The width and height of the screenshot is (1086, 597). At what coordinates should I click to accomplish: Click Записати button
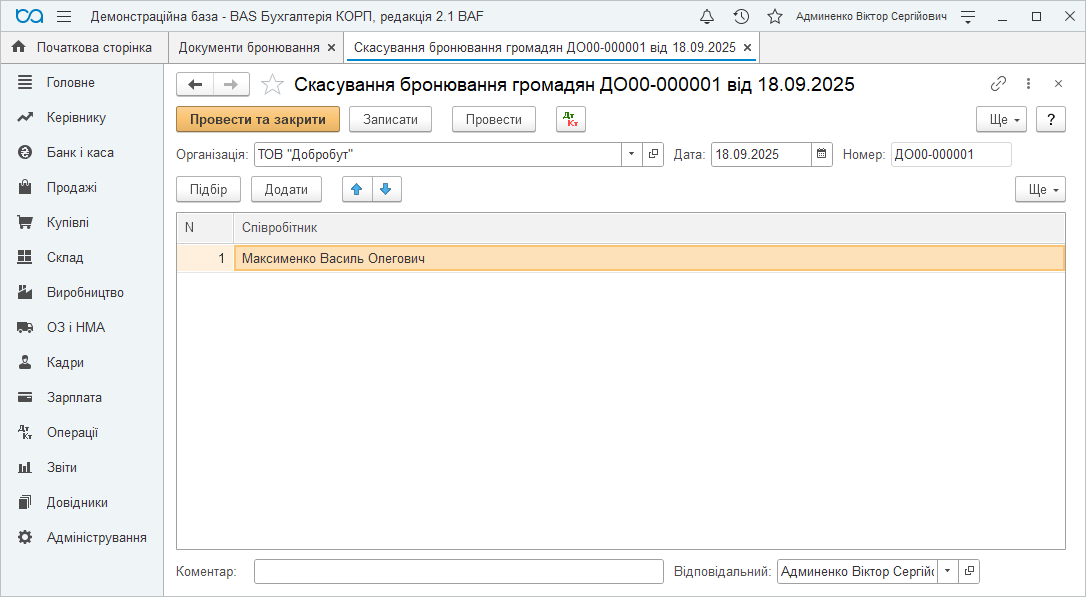[390, 119]
